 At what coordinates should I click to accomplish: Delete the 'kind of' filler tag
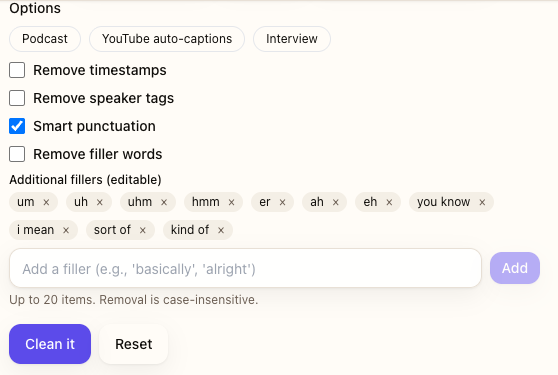coord(221,230)
